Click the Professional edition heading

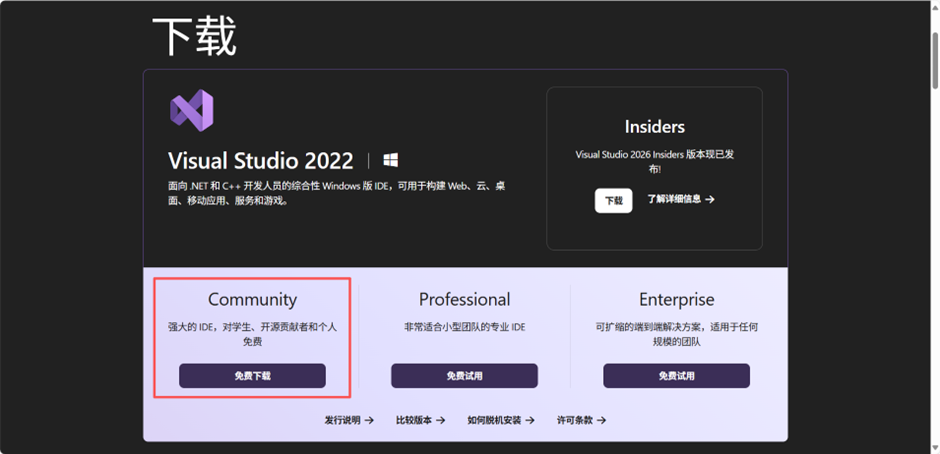(x=465, y=299)
